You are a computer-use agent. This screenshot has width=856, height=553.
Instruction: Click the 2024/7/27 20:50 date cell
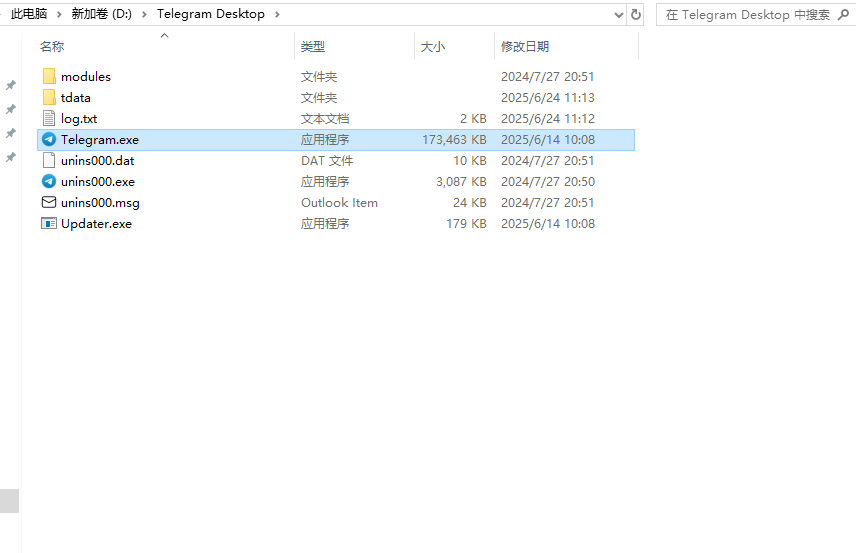pyautogui.click(x=548, y=182)
